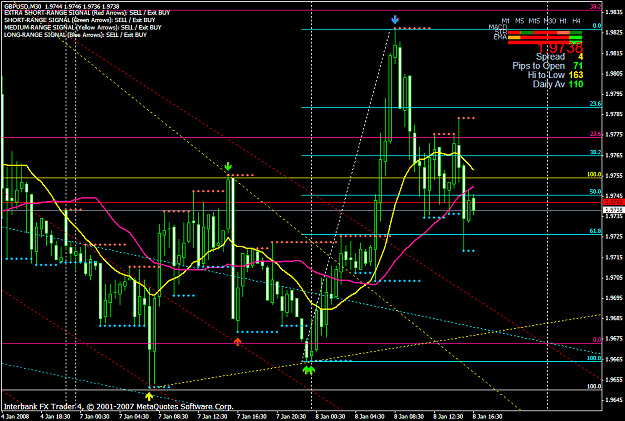Click the blue down arrow long-range sell signal
The image size is (625, 421).
395,20
